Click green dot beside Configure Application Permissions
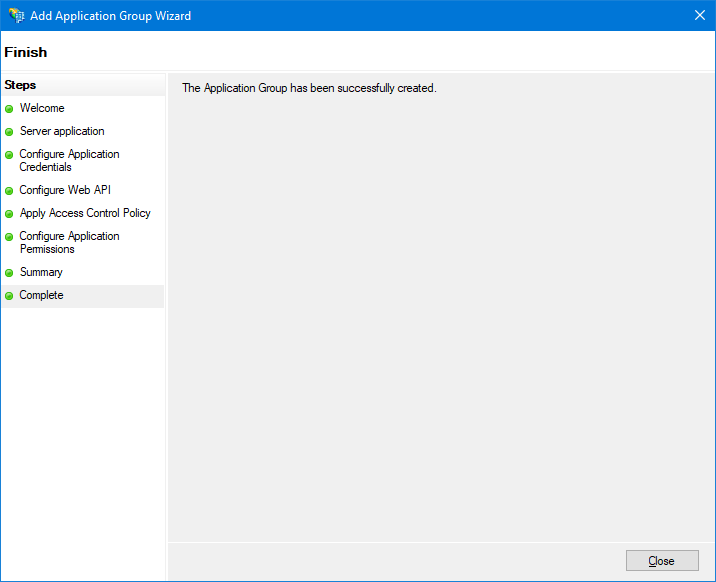The height and width of the screenshot is (582, 716). pos(9,236)
